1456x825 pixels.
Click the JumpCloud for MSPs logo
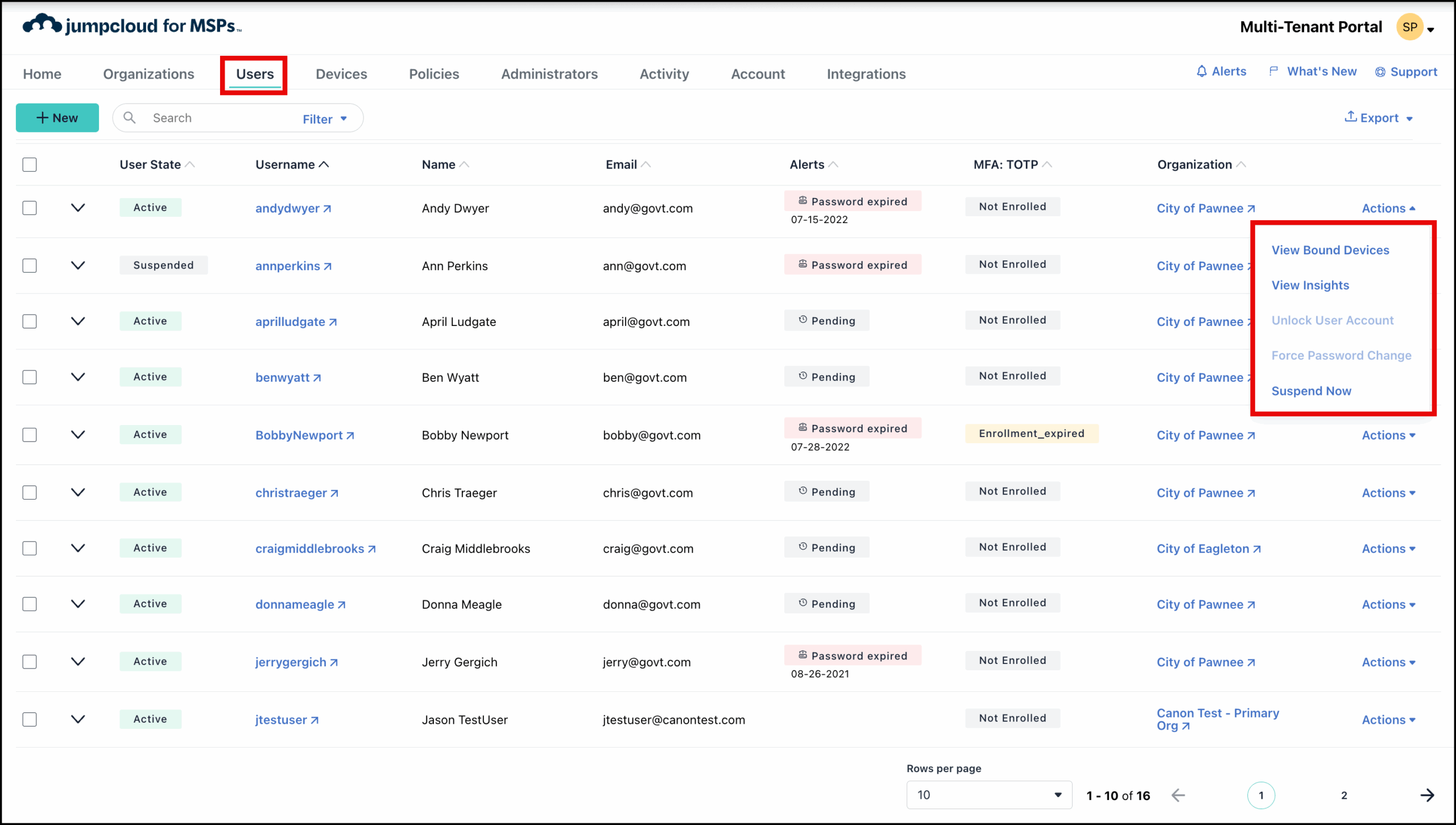[x=132, y=25]
